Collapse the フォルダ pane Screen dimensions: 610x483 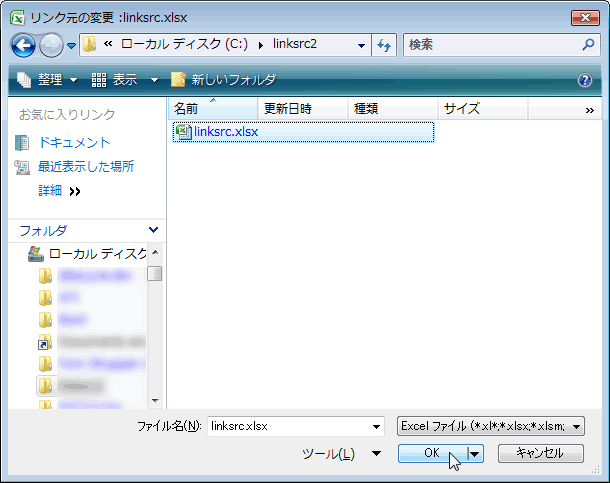coord(152,230)
